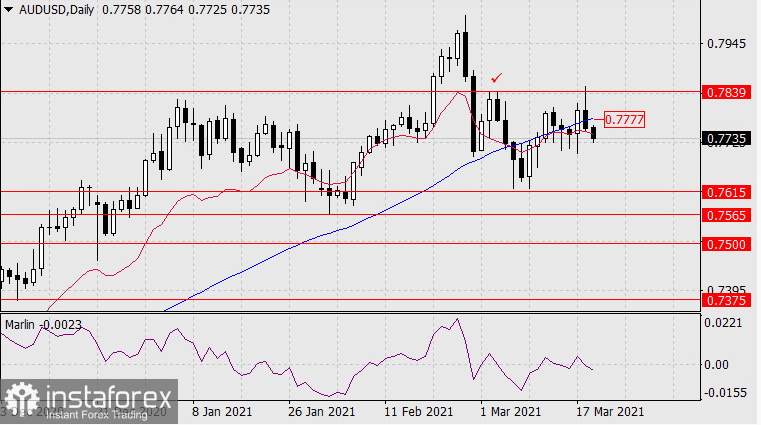Select the 0.7615 support level label
Screen dimensions: 761x425
click(727, 192)
